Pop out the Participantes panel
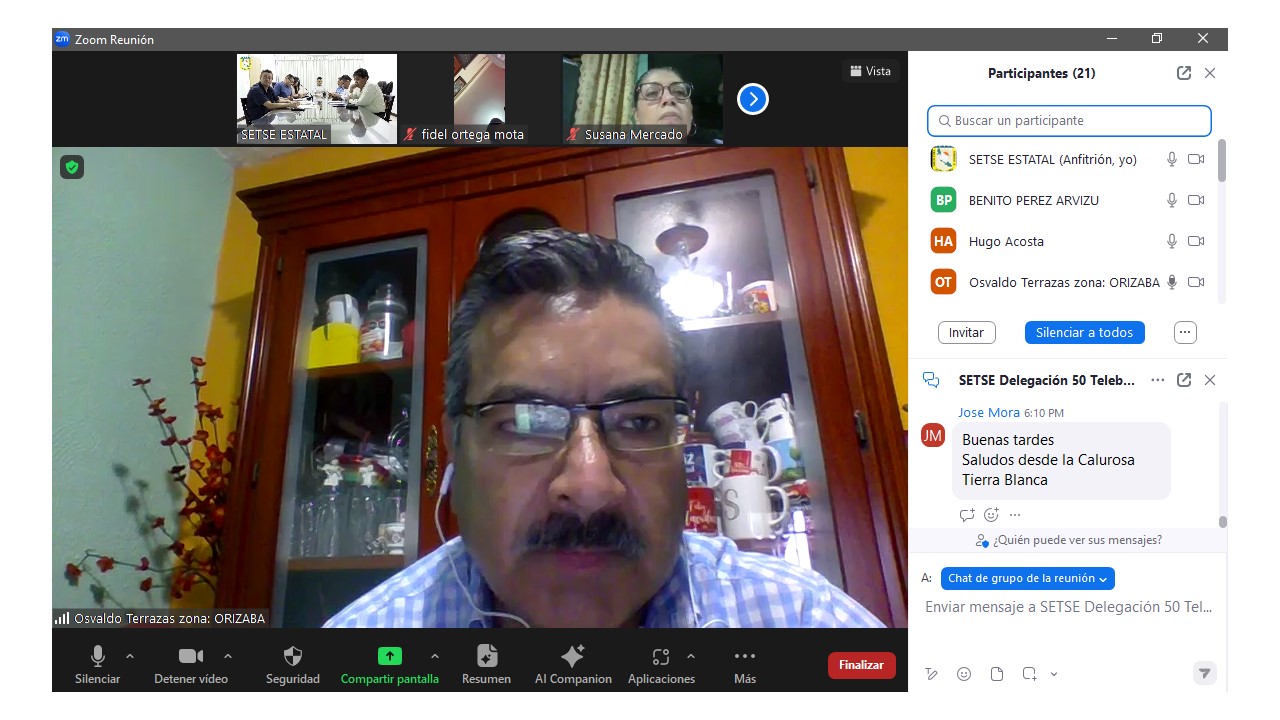 (1184, 73)
